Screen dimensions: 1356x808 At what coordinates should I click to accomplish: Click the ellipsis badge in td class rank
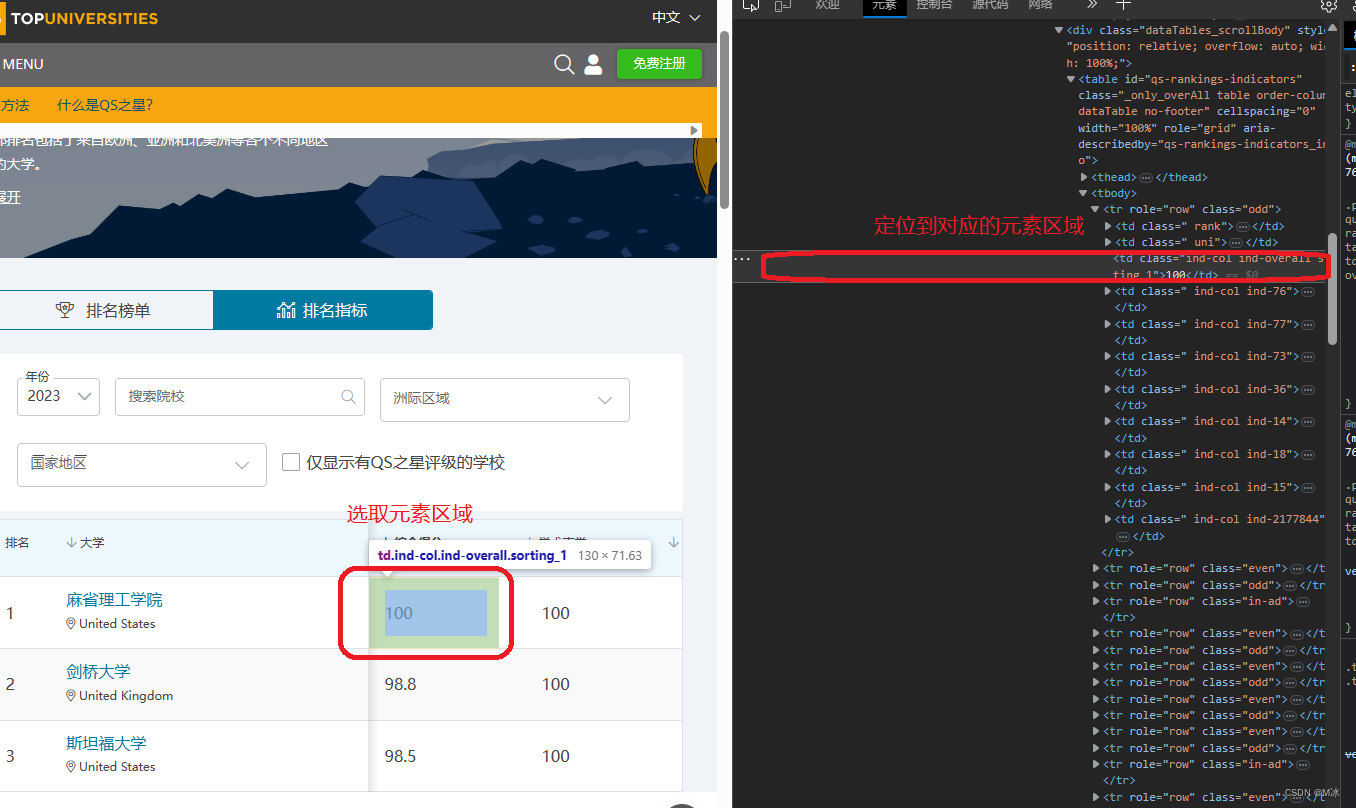1243,226
